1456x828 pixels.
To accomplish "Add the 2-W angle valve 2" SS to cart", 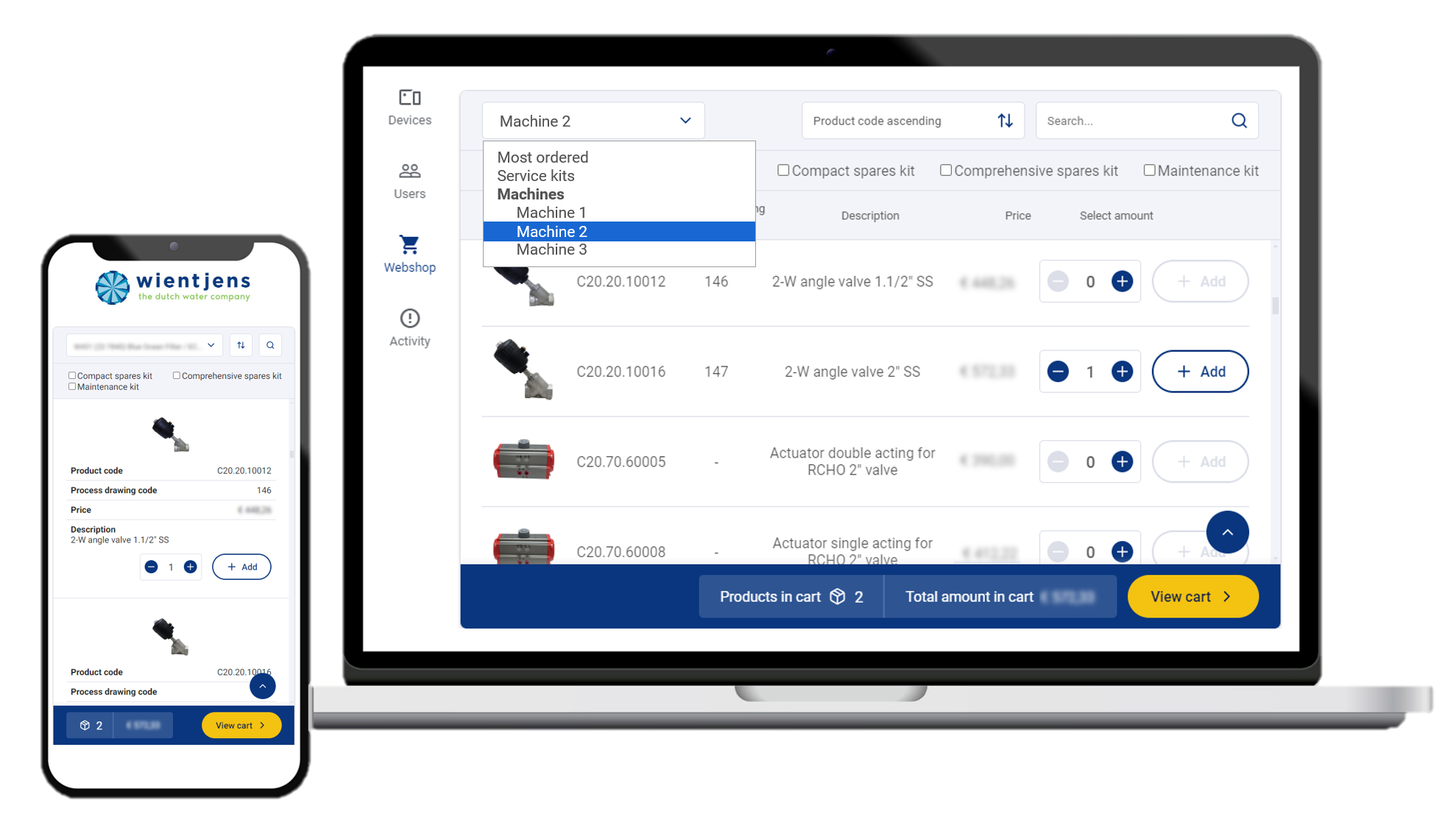I will (1200, 372).
